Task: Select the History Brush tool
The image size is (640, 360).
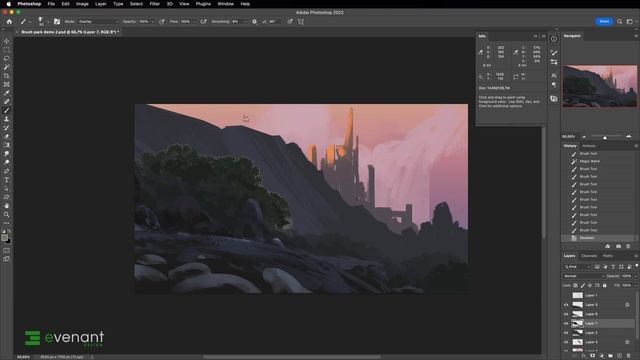Action: 7,128
